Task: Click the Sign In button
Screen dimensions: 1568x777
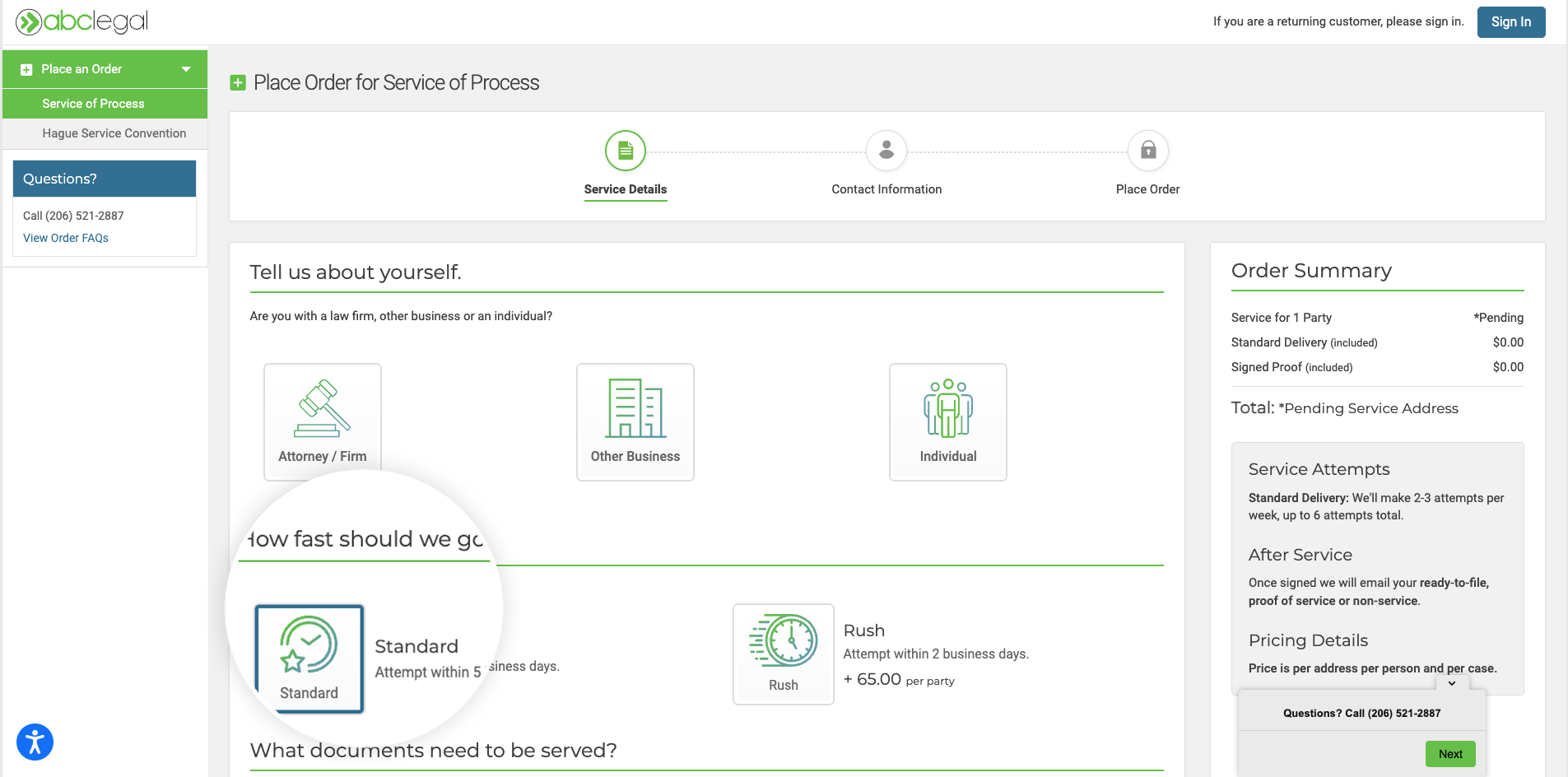Action: pyautogui.click(x=1510, y=22)
